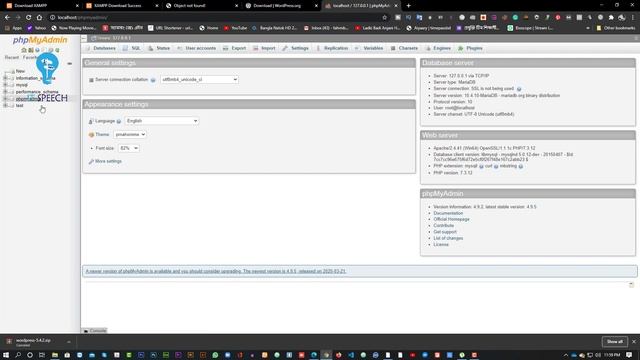The height and width of the screenshot is (360, 640).
Task: Open the Windows Start menu
Action: 6,355
